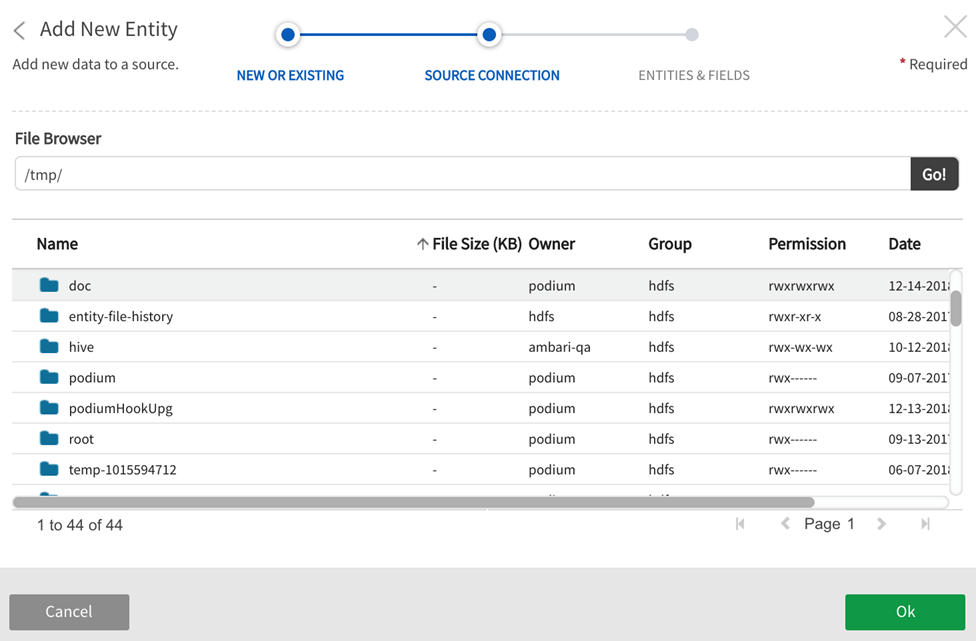
Task: Select the podiumHookUpg folder name
Action: pos(121,408)
